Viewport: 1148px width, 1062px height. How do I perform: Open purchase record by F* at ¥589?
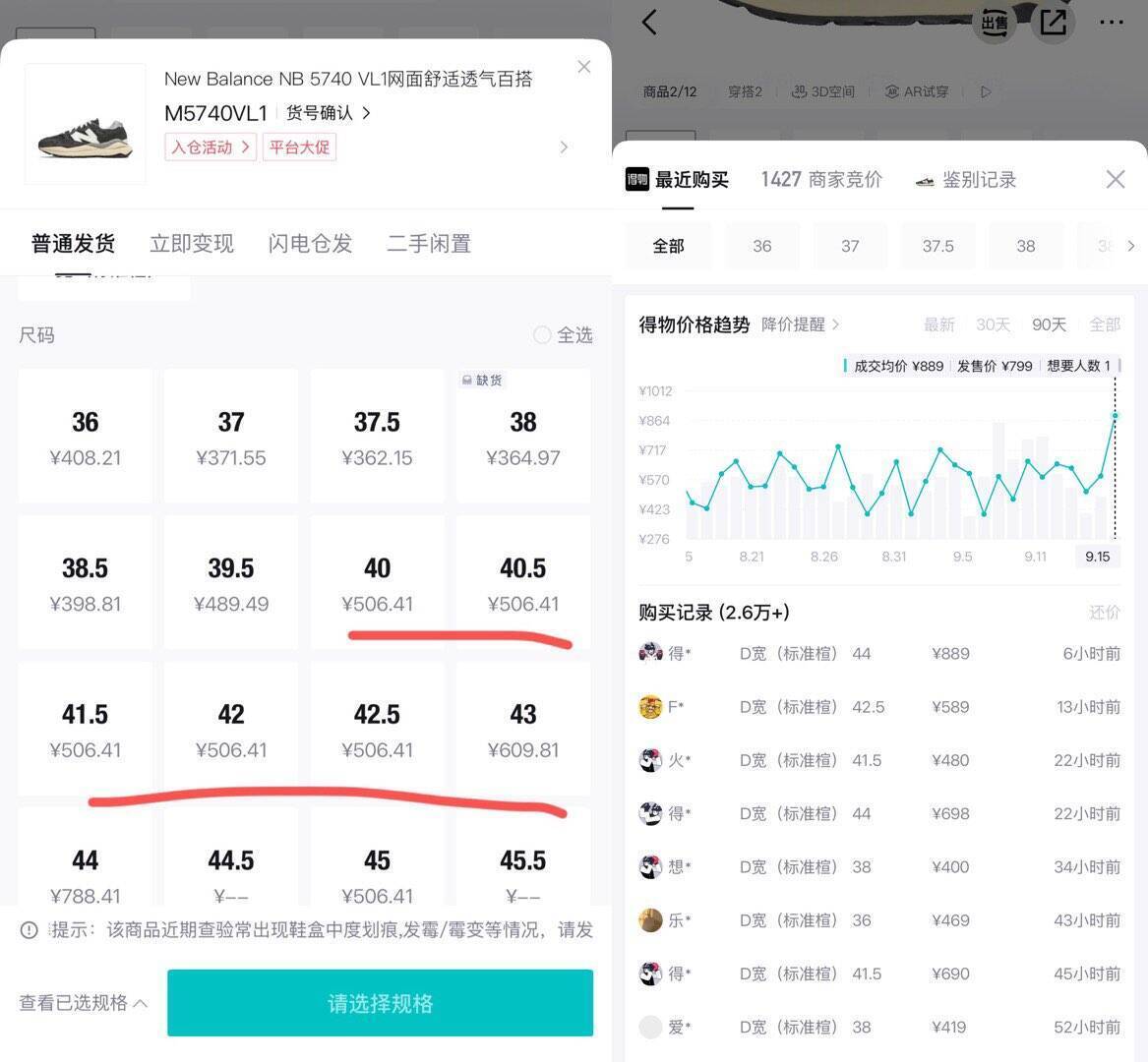click(879, 706)
